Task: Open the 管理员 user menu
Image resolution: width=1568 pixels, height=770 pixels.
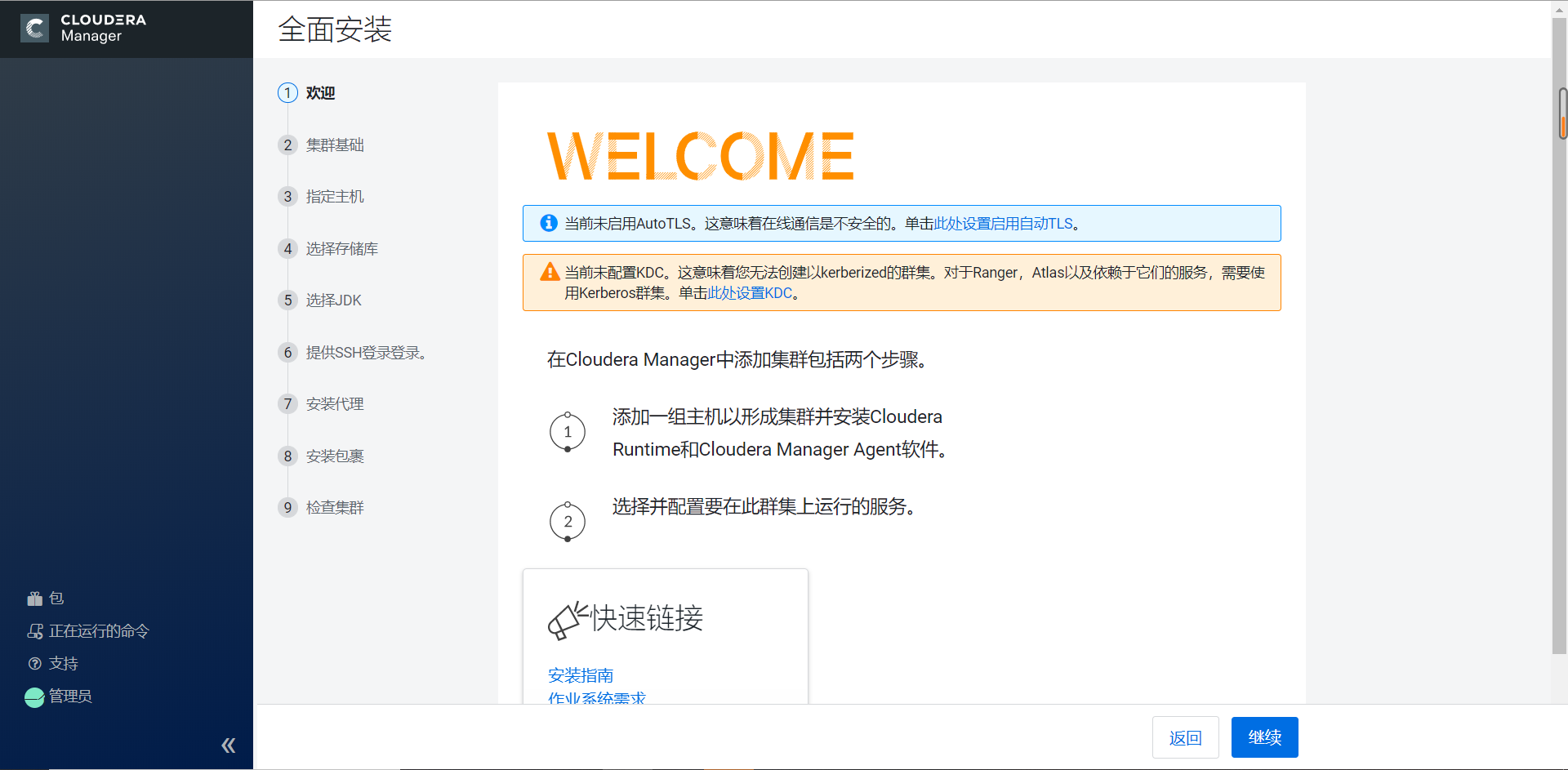Action: pyautogui.click(x=58, y=697)
